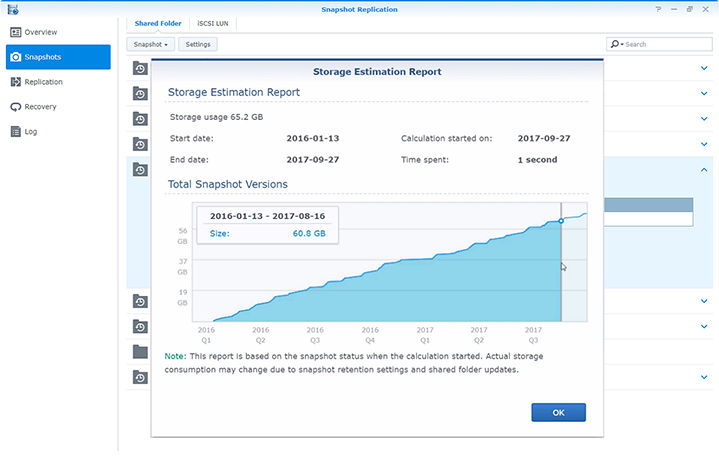Image resolution: width=719 pixels, height=460 pixels.
Task: Click the Log icon in the sidebar
Action: pos(16,131)
